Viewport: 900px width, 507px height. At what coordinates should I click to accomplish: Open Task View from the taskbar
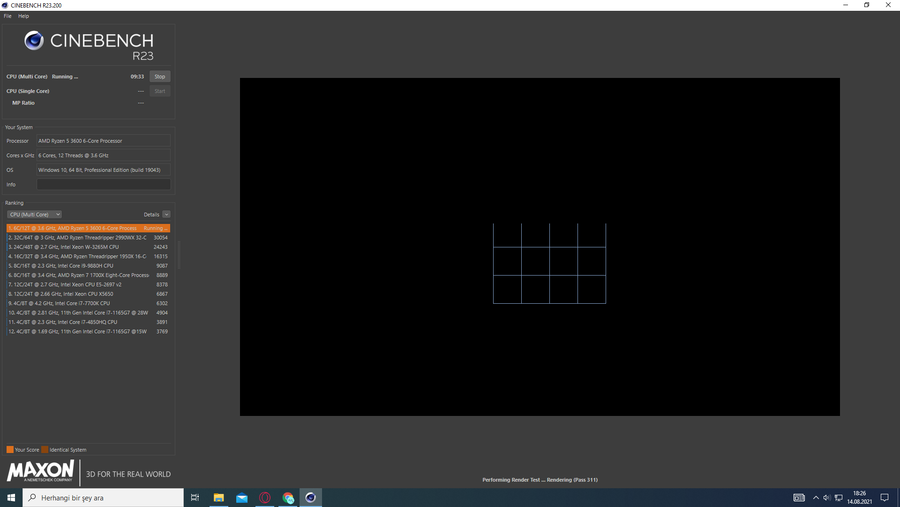[195, 497]
